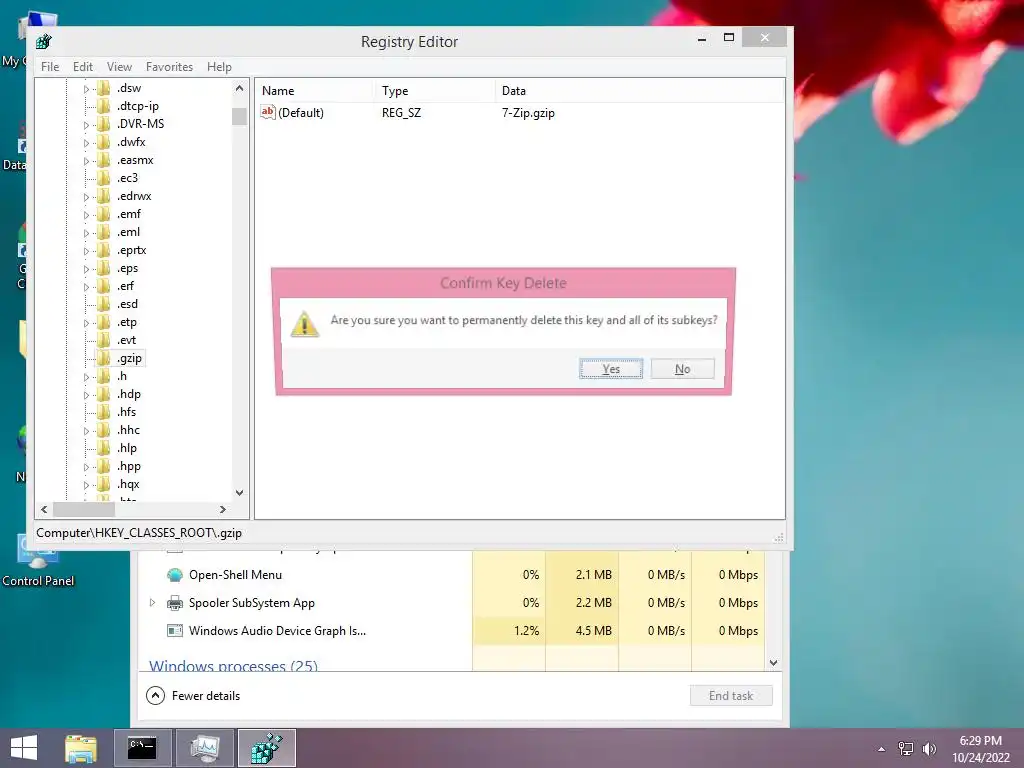Open the Help menu in Registry Editor
The width and height of the screenshot is (1024, 768).
click(x=219, y=67)
